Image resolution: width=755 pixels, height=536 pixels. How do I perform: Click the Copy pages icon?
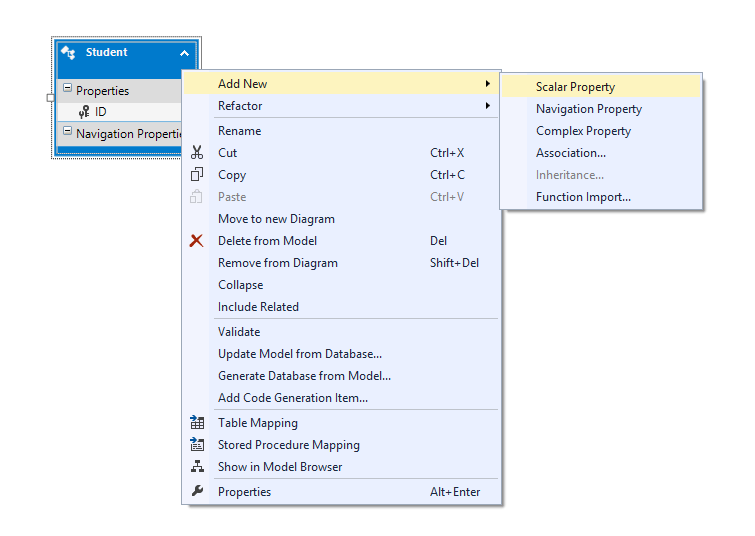click(197, 174)
